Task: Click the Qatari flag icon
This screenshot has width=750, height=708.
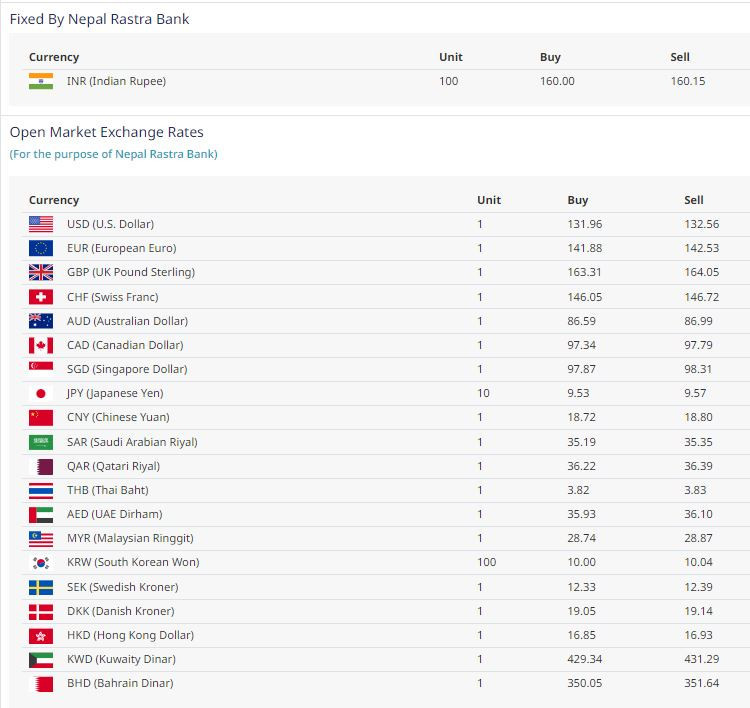Action: click(41, 466)
